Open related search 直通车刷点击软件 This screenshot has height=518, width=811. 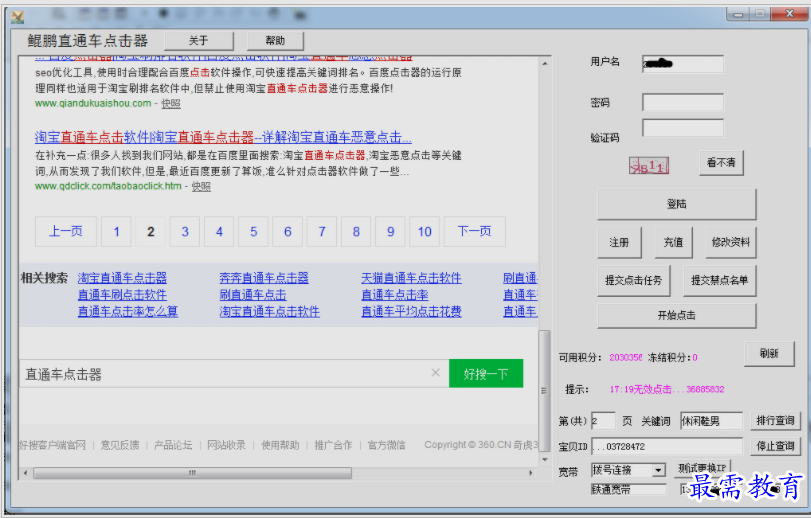tap(123, 295)
